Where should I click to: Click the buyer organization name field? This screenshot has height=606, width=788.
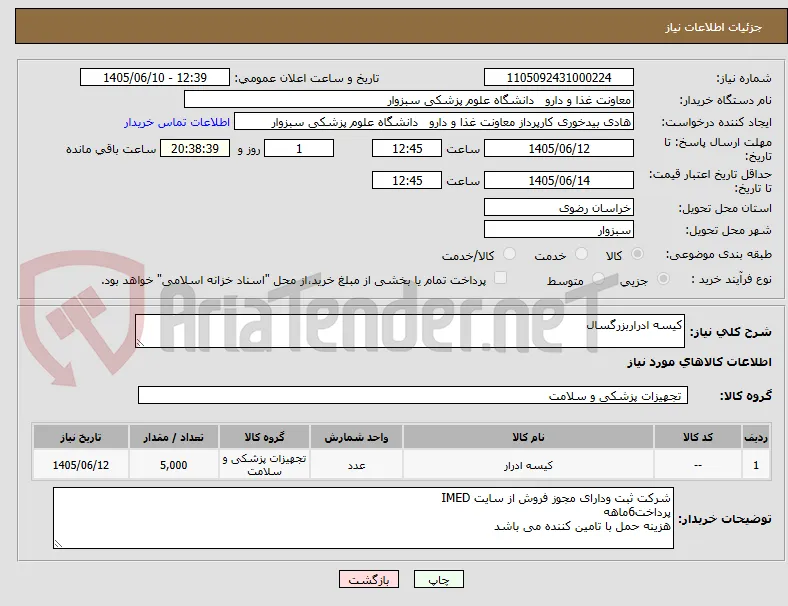coord(409,99)
